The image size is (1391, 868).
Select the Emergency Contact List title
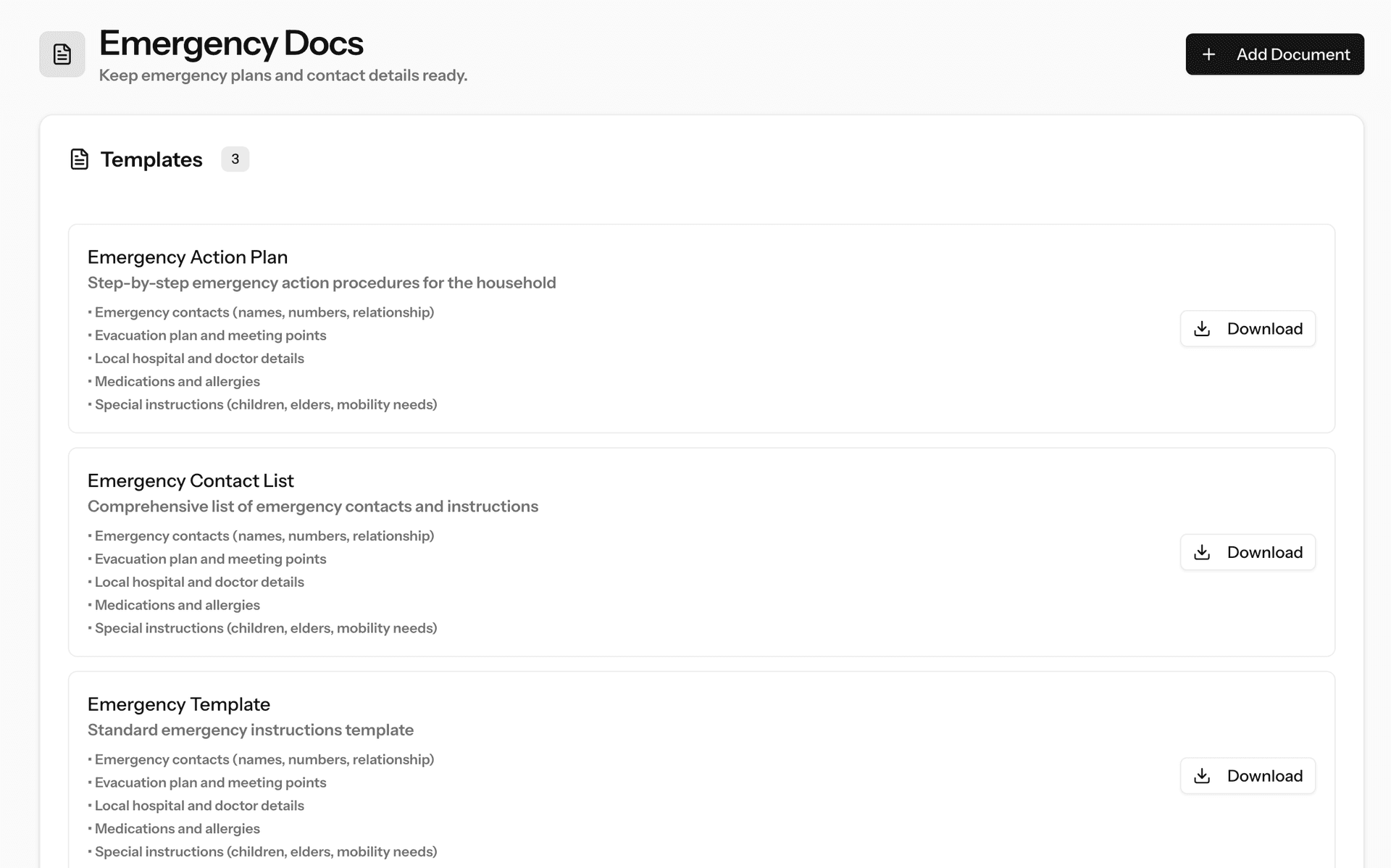pos(191,480)
